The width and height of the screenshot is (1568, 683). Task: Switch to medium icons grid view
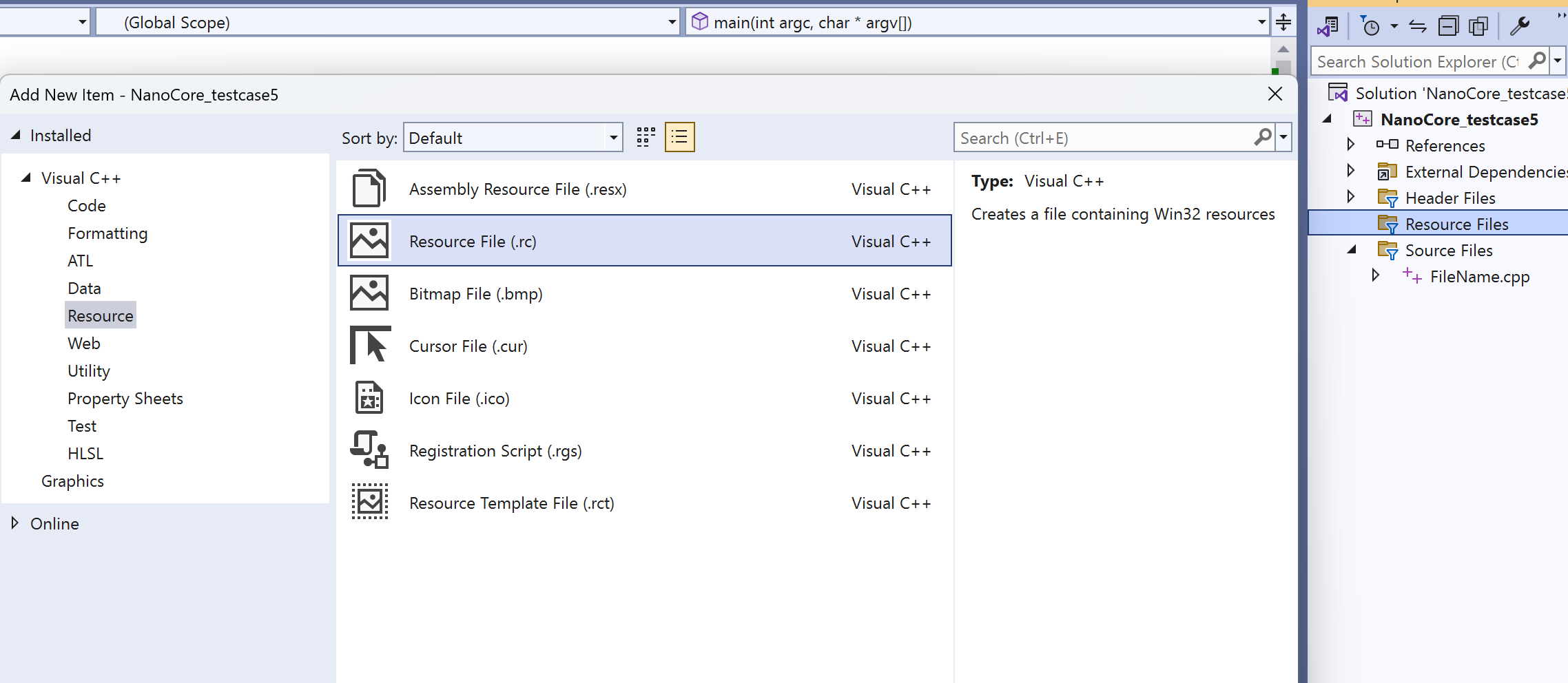(x=646, y=137)
